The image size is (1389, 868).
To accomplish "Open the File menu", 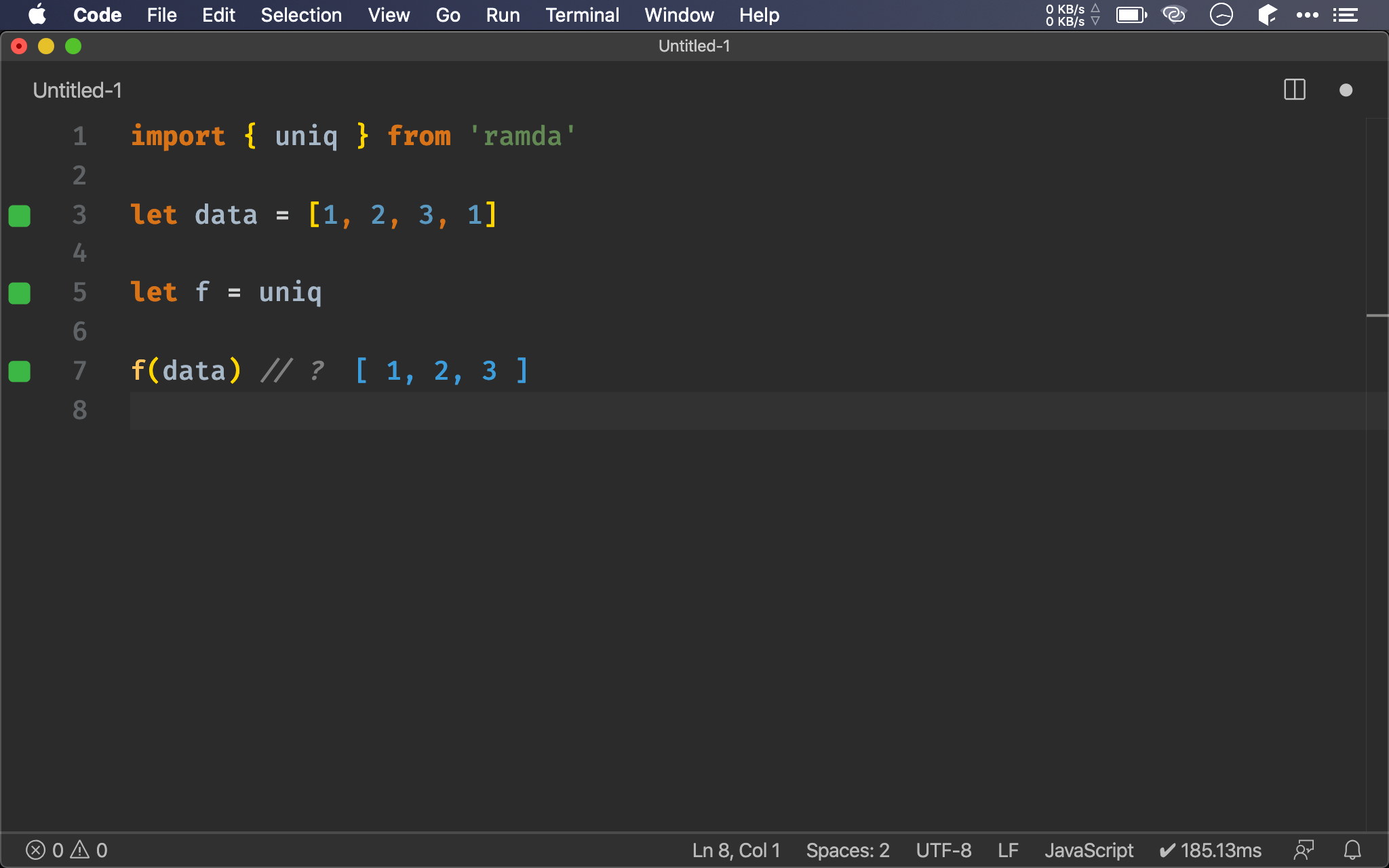I will (x=161, y=15).
